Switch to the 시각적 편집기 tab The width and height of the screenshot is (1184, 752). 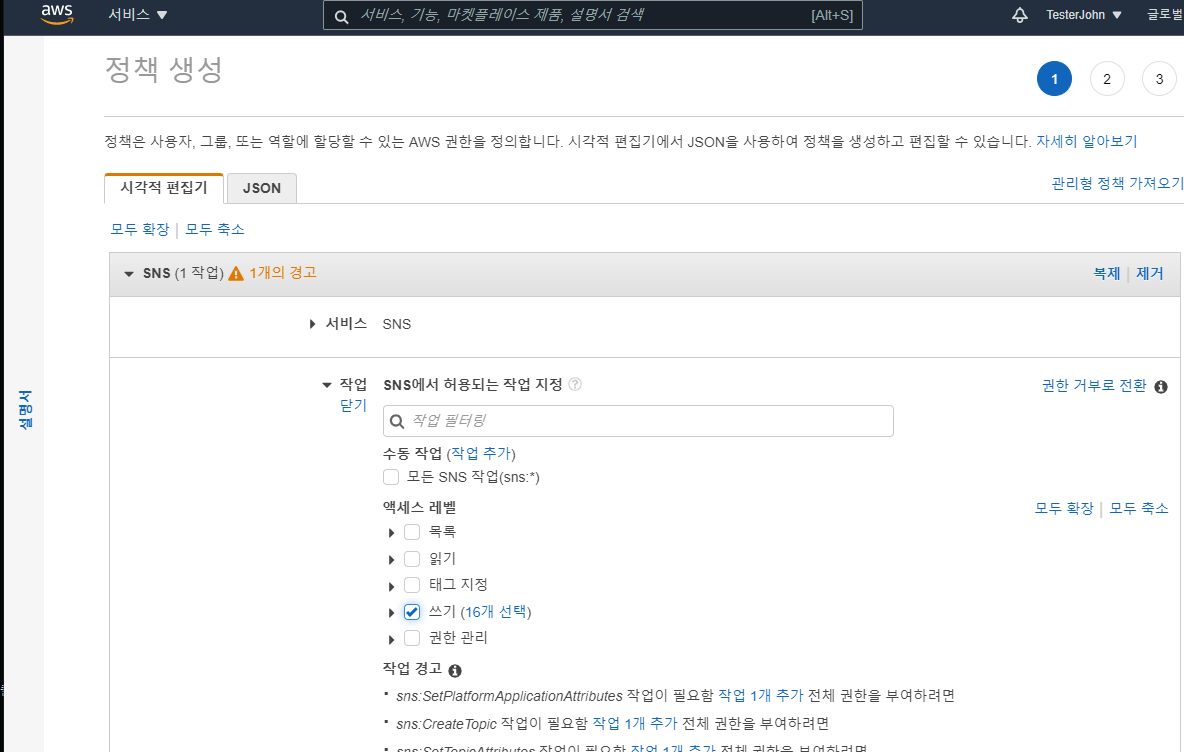coord(164,188)
